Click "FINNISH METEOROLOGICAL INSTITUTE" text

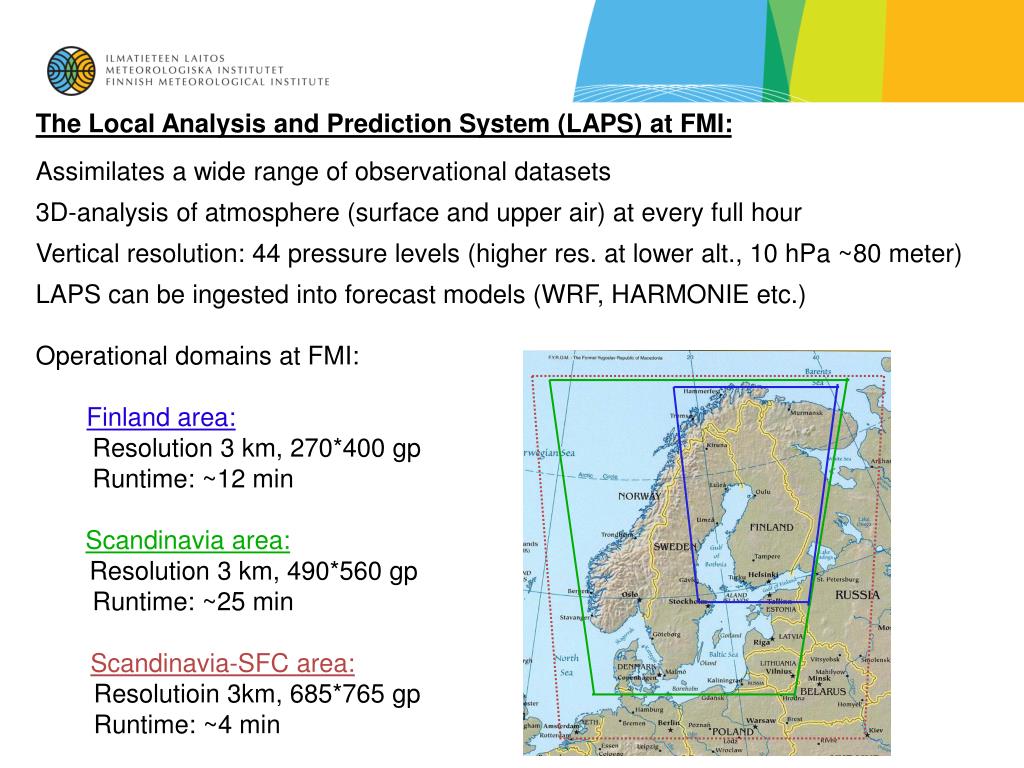[x=217, y=82]
